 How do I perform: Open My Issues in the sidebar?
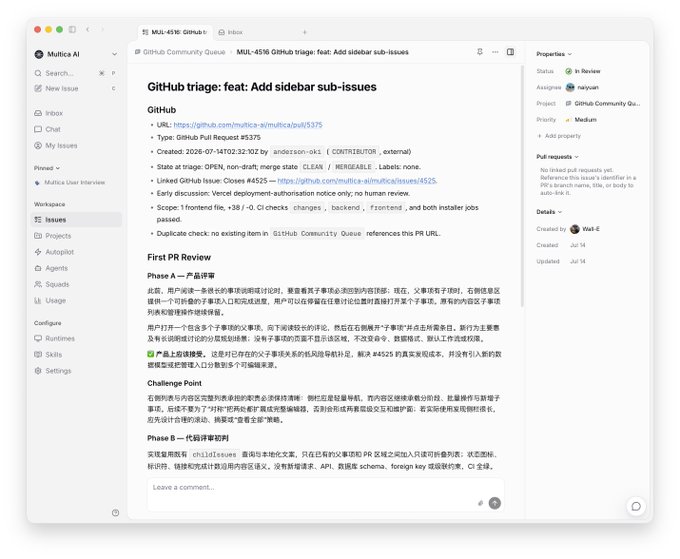tap(76, 146)
